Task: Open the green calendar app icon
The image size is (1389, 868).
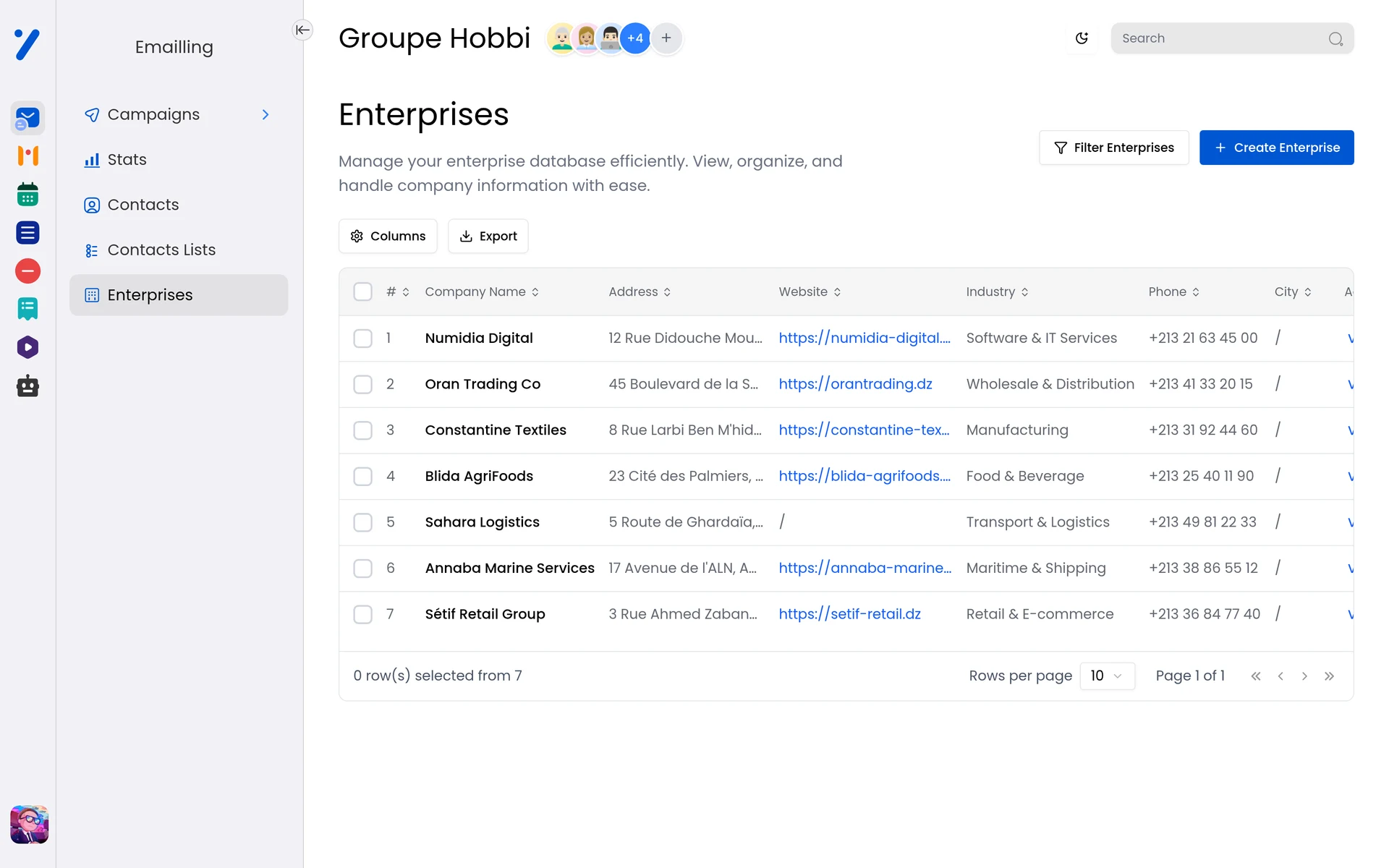Action: 27,195
